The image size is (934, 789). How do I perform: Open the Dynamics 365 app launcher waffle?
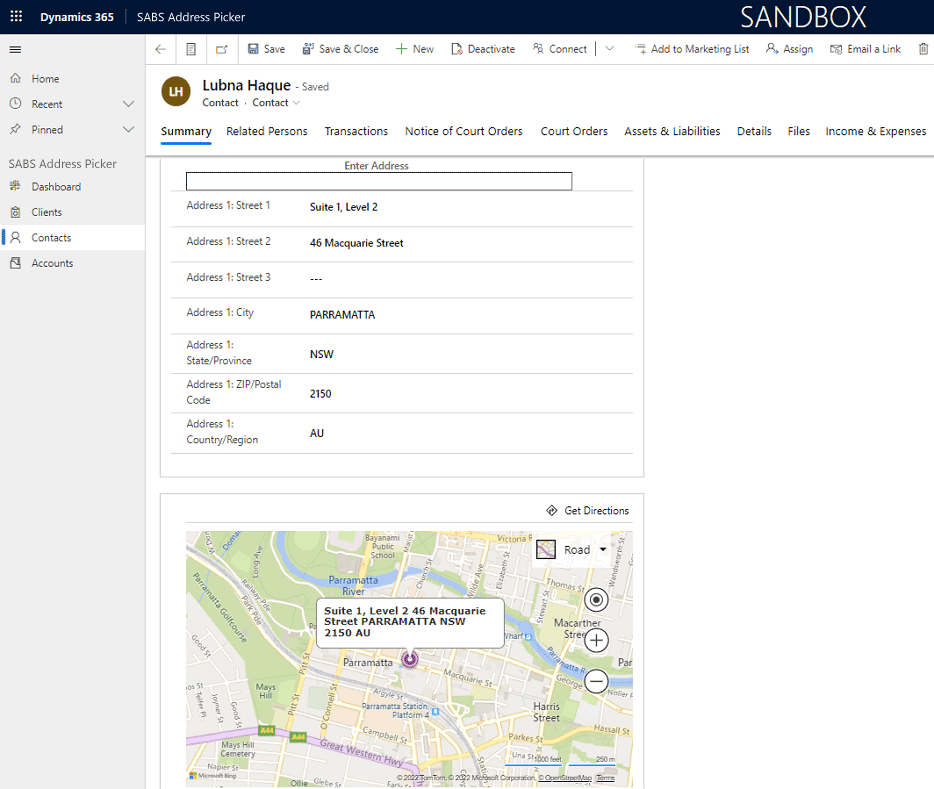[x=16, y=17]
